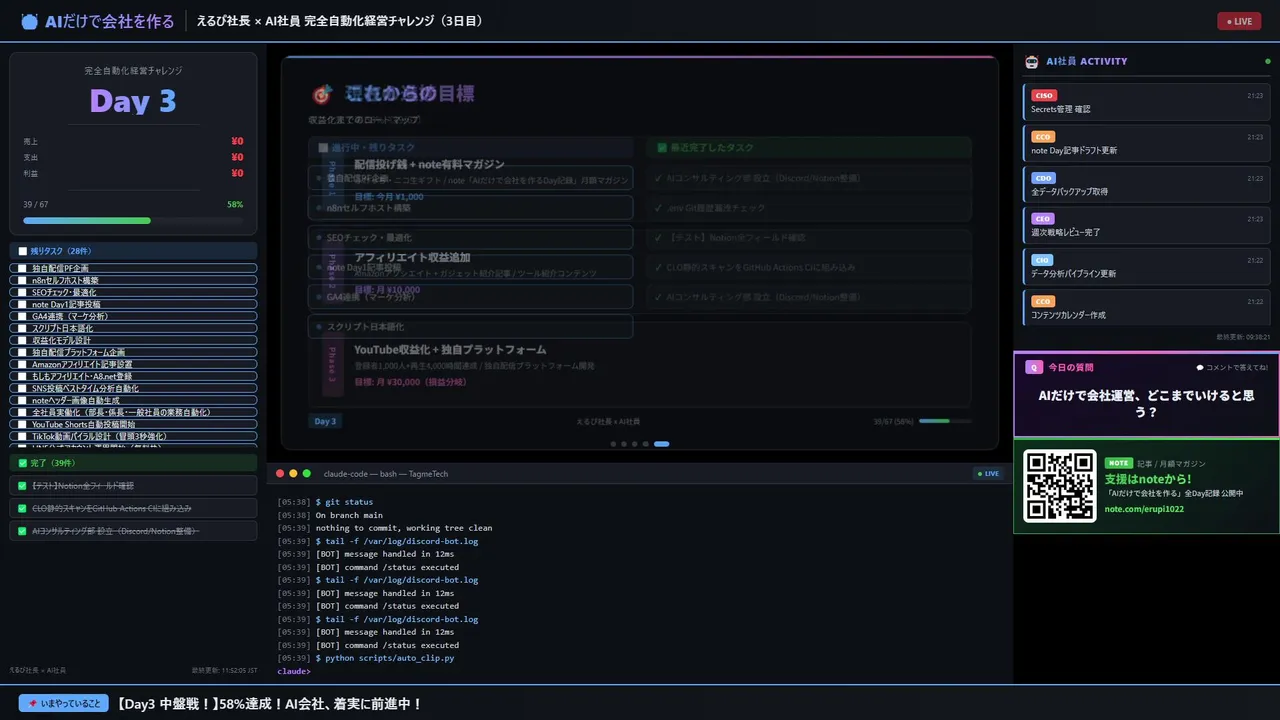This screenshot has width=1280, height=720.
Task: Click the comment bubble icon near コメントで答えてね
Action: [x=1200, y=367]
